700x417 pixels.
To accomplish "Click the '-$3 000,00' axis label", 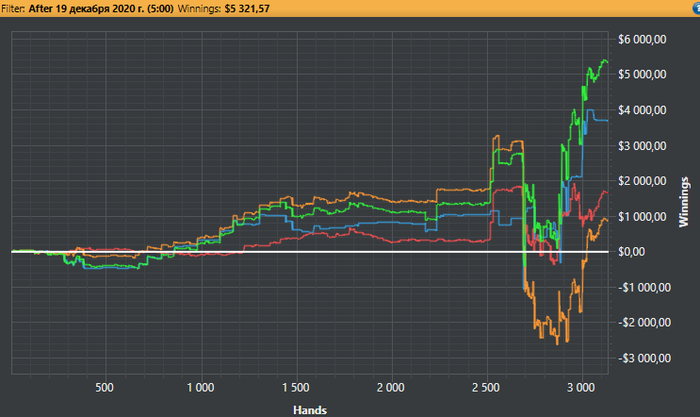I will [x=644, y=358].
